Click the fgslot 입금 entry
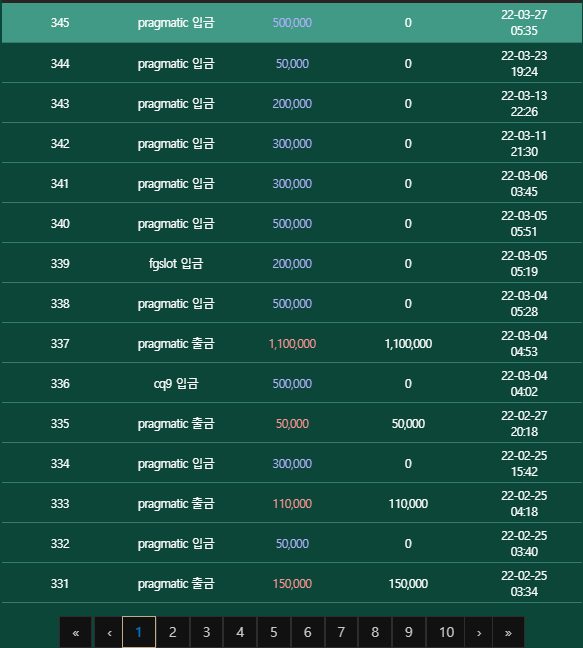 point(176,264)
